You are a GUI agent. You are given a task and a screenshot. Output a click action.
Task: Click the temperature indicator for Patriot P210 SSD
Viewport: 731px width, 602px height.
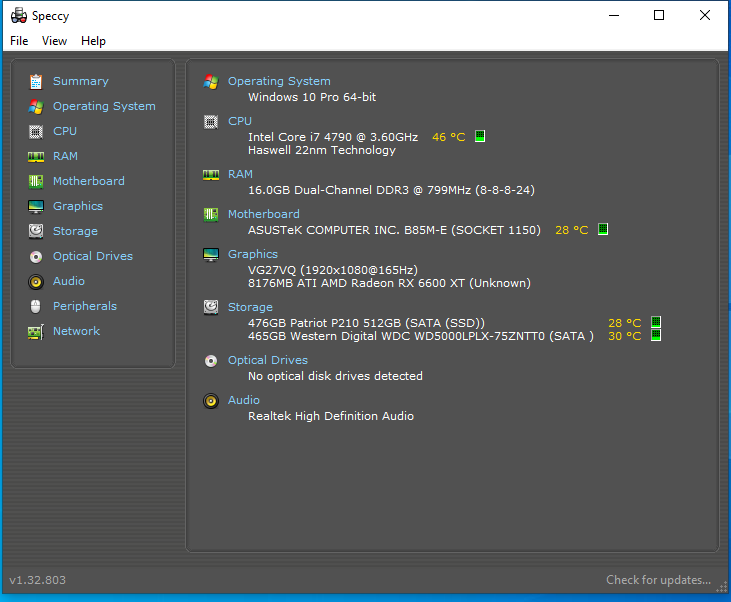[x=656, y=322]
